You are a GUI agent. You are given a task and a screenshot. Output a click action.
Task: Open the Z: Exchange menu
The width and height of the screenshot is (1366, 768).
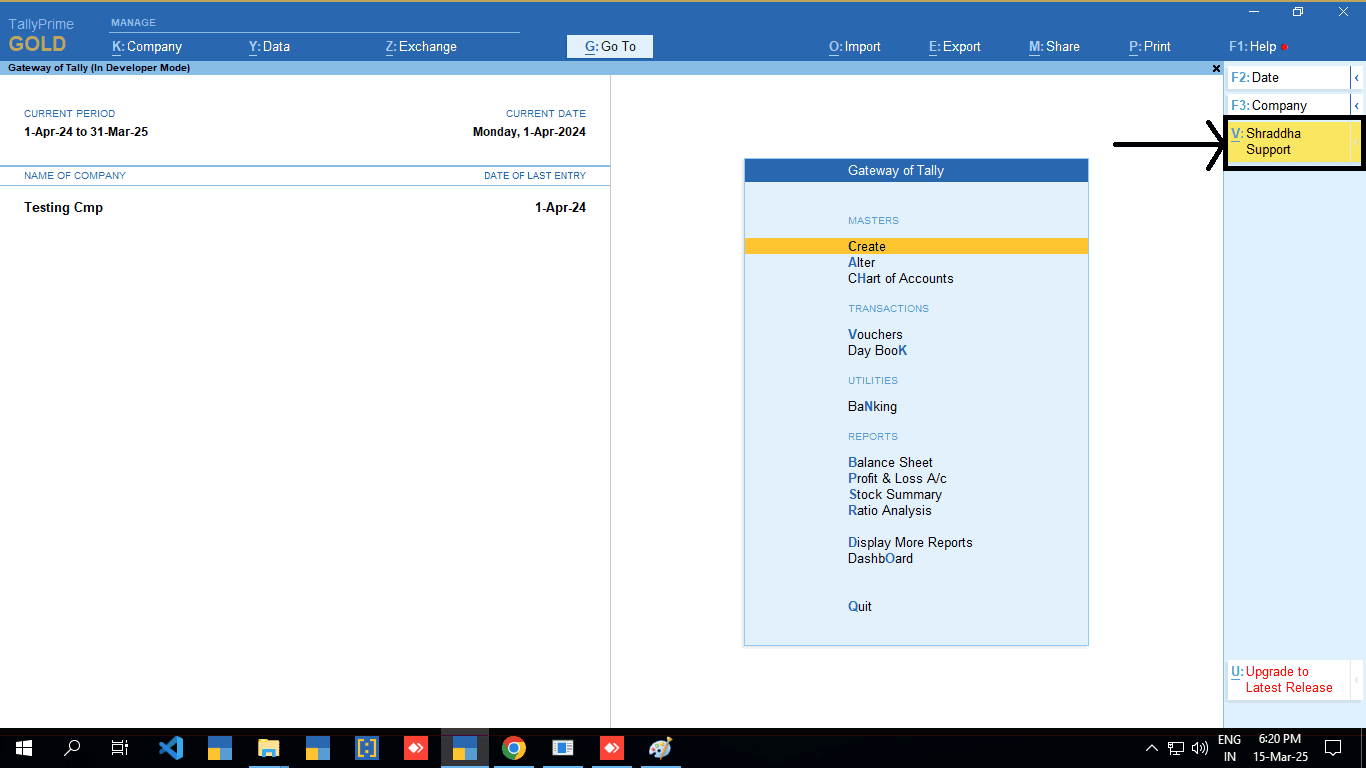pyautogui.click(x=421, y=46)
